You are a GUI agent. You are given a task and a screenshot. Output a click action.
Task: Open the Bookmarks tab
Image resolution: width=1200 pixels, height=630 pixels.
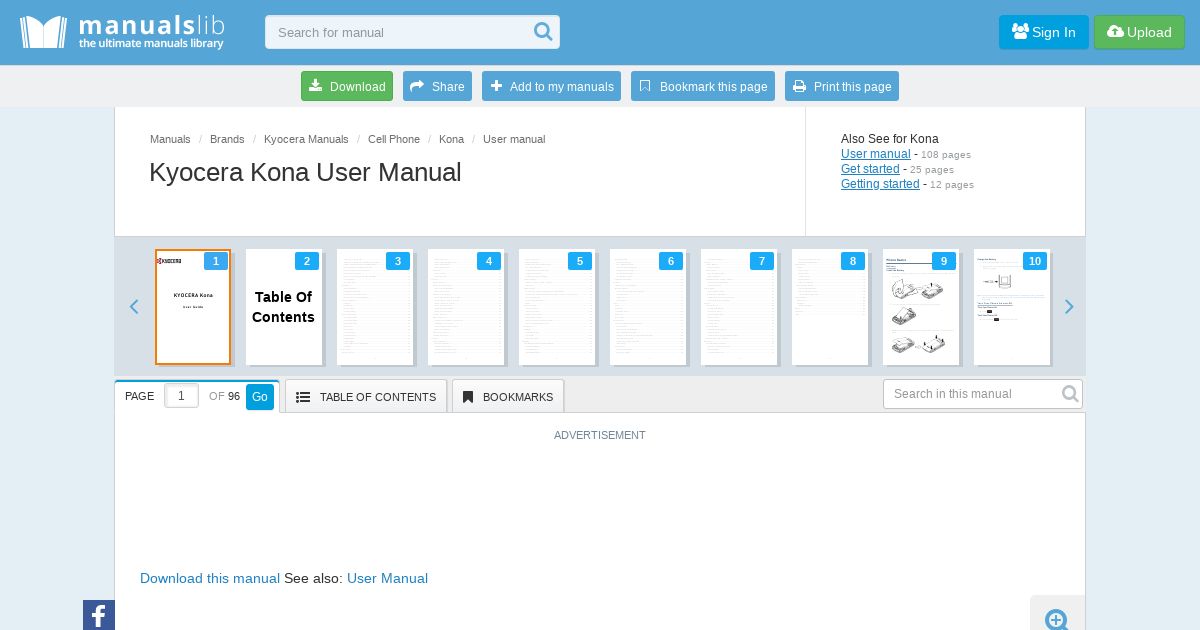pyautogui.click(x=508, y=397)
